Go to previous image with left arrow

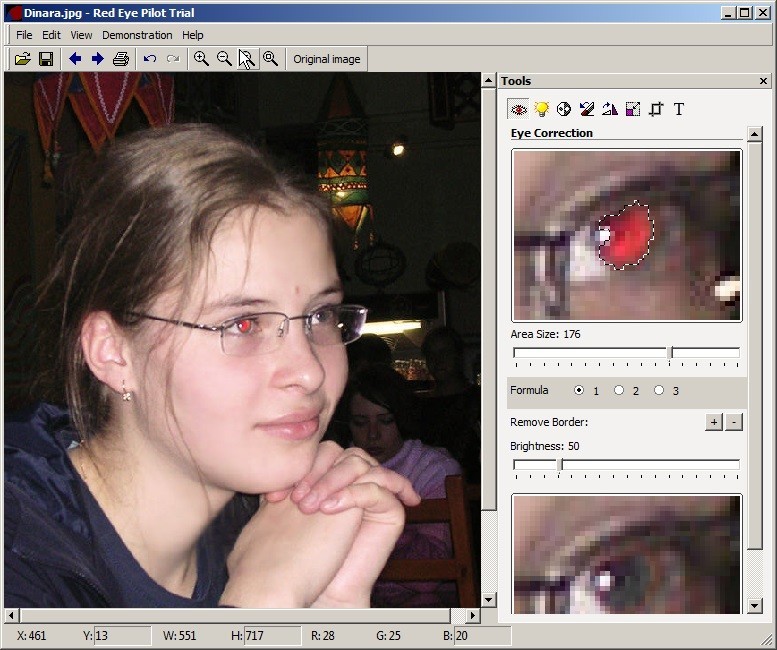click(x=75, y=59)
